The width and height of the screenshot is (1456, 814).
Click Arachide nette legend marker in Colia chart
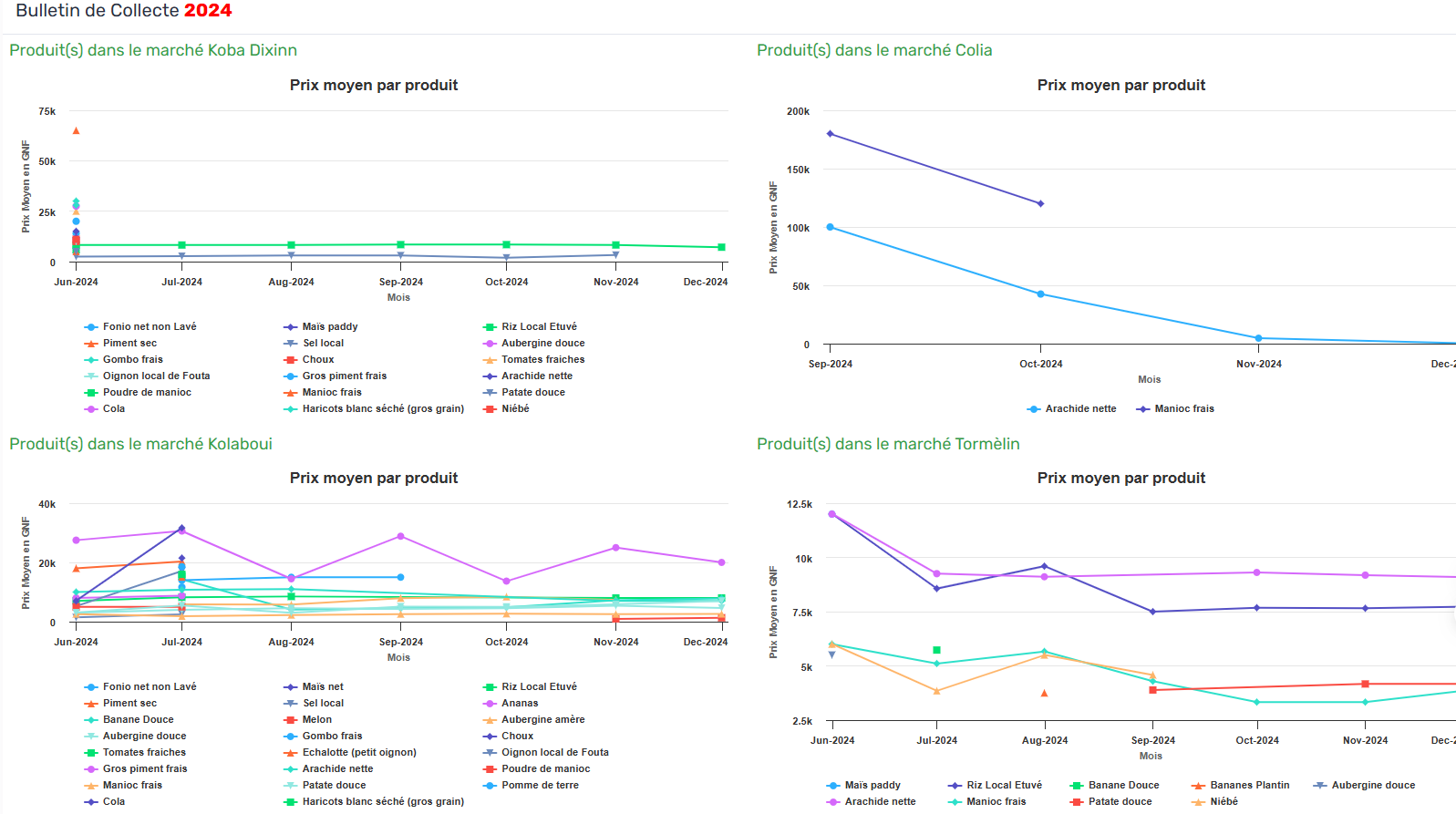click(1034, 409)
